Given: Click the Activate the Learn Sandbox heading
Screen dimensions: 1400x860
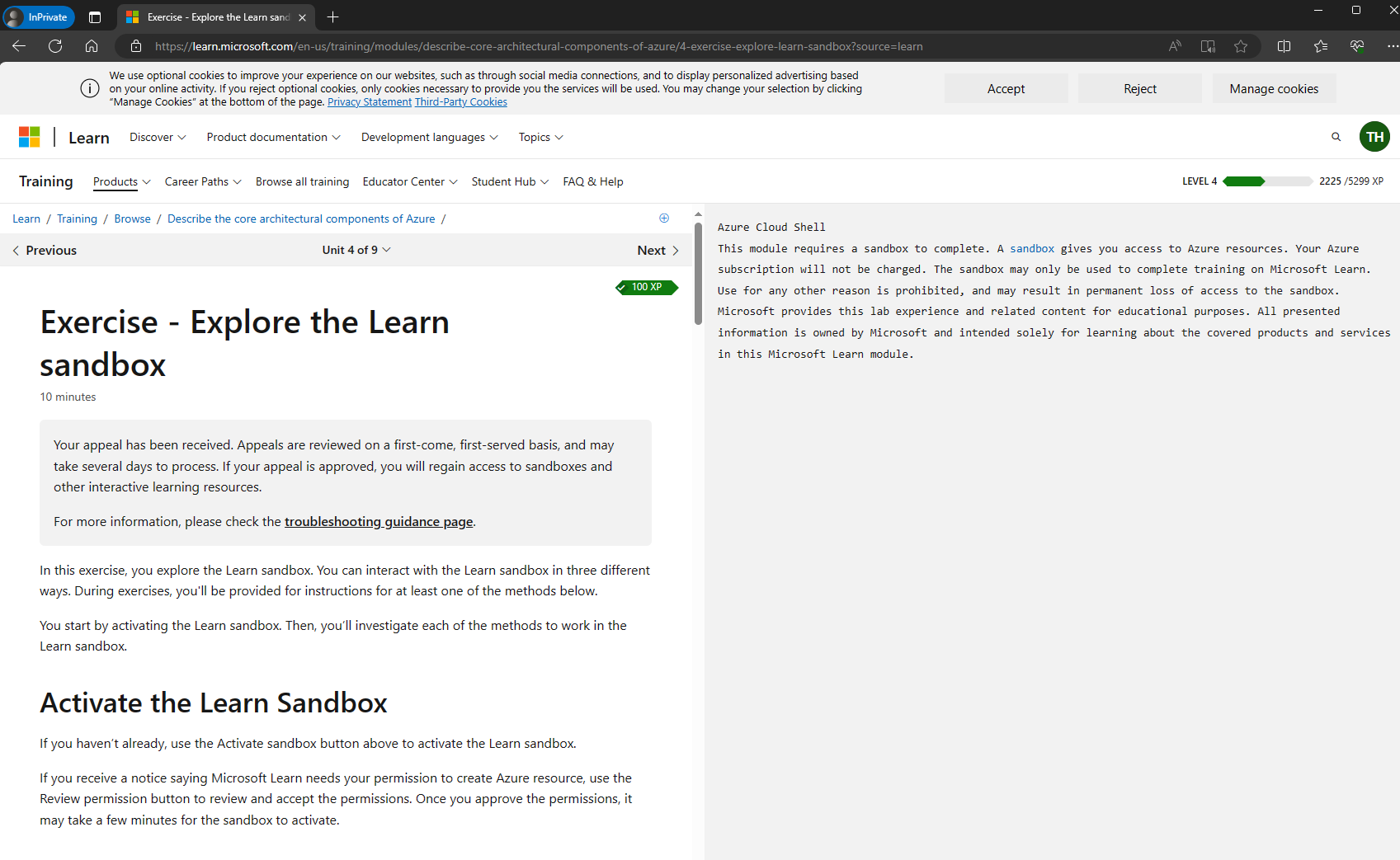Looking at the screenshot, I should 214,703.
